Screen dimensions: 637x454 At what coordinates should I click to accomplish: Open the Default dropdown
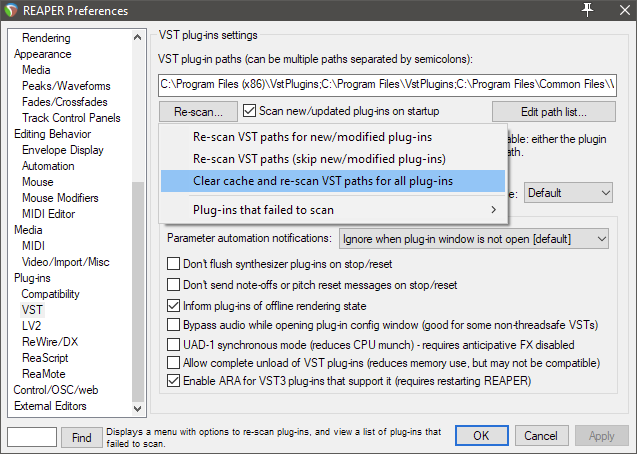click(x=568, y=193)
